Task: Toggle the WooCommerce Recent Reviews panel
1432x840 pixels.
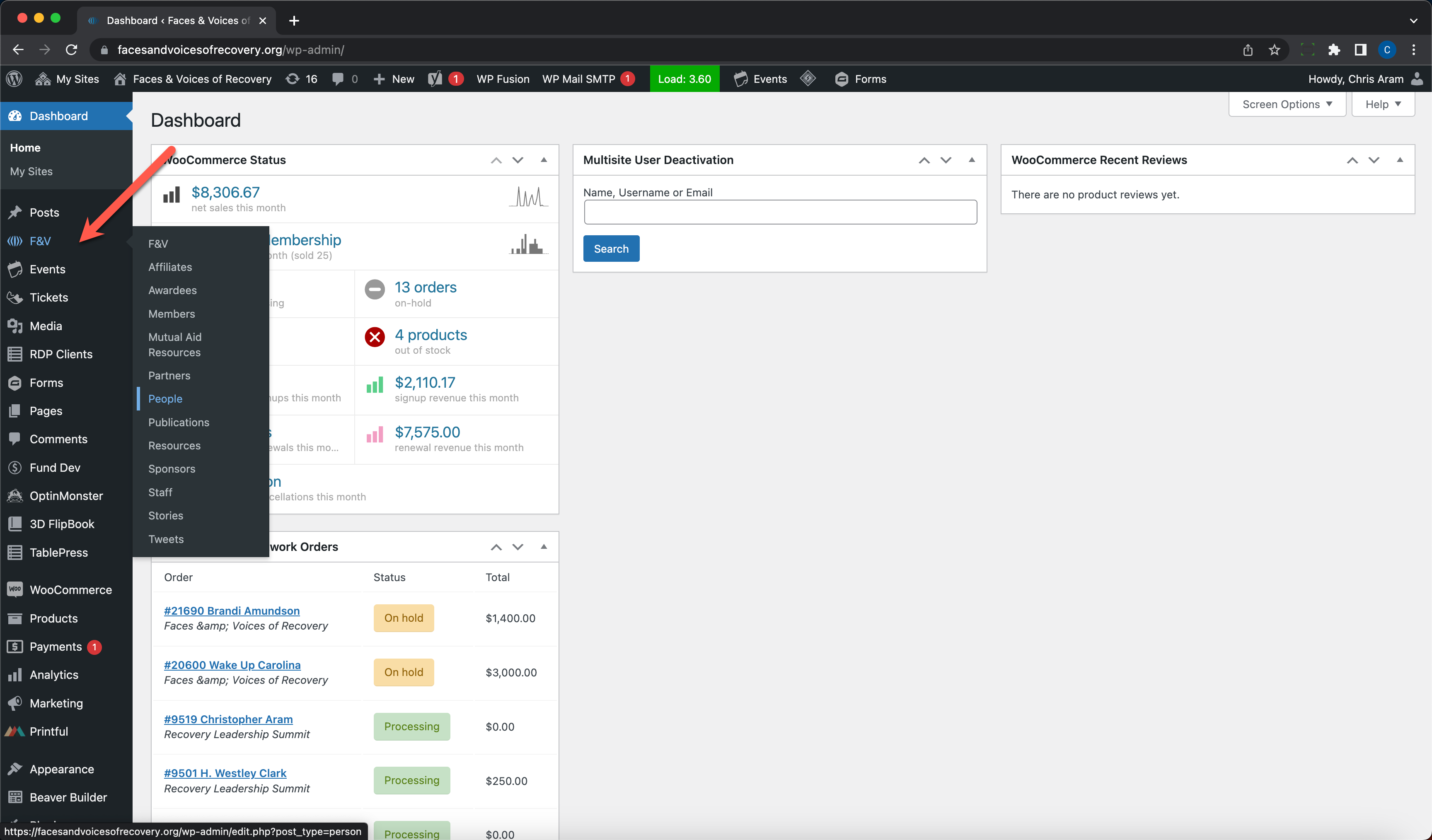Action: [x=1400, y=159]
